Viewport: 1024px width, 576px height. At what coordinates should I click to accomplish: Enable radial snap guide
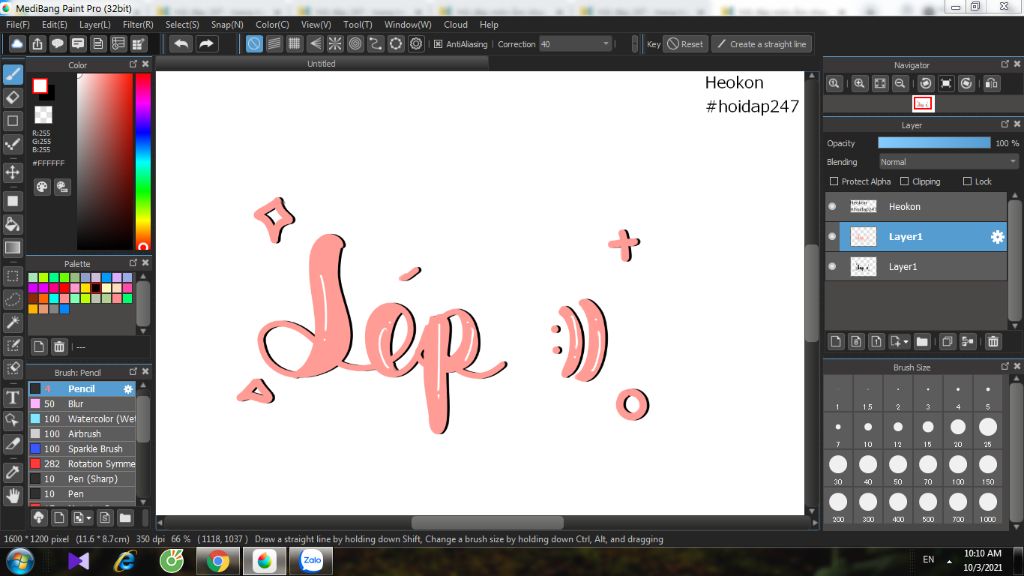point(335,44)
